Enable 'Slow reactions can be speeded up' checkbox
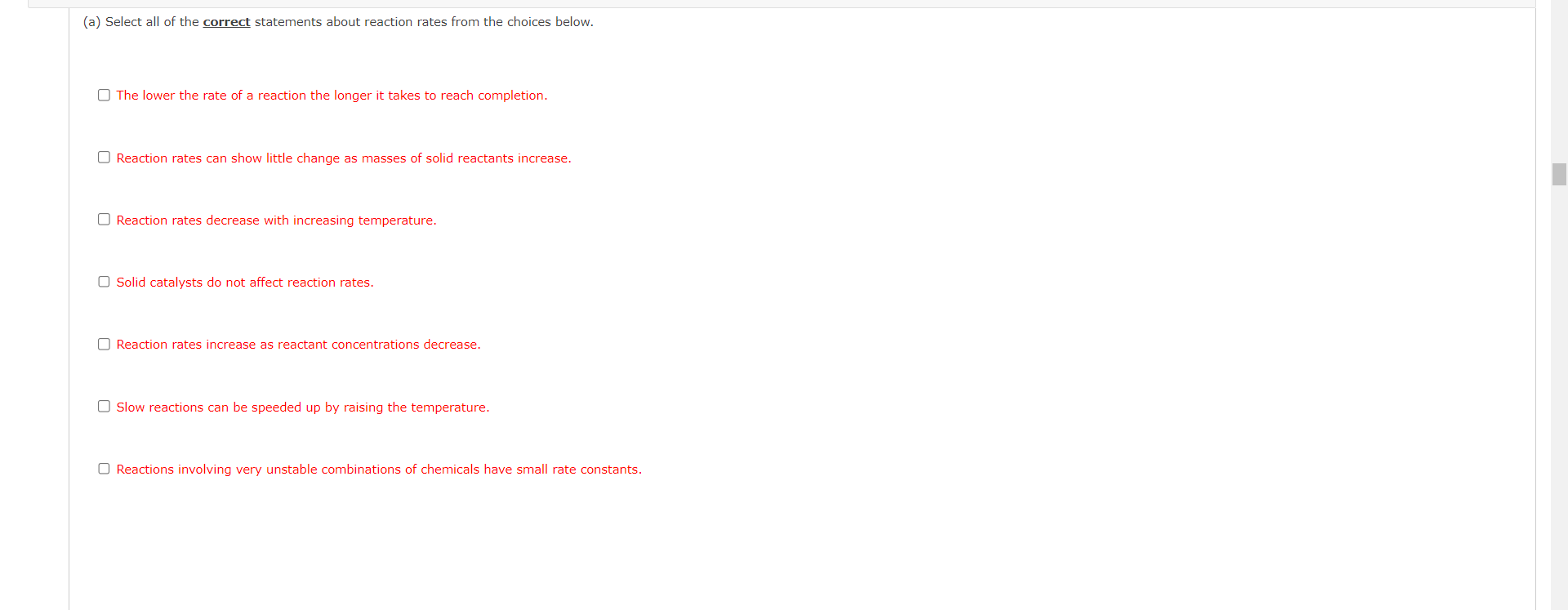The width and height of the screenshot is (1568, 610). pyautogui.click(x=104, y=406)
